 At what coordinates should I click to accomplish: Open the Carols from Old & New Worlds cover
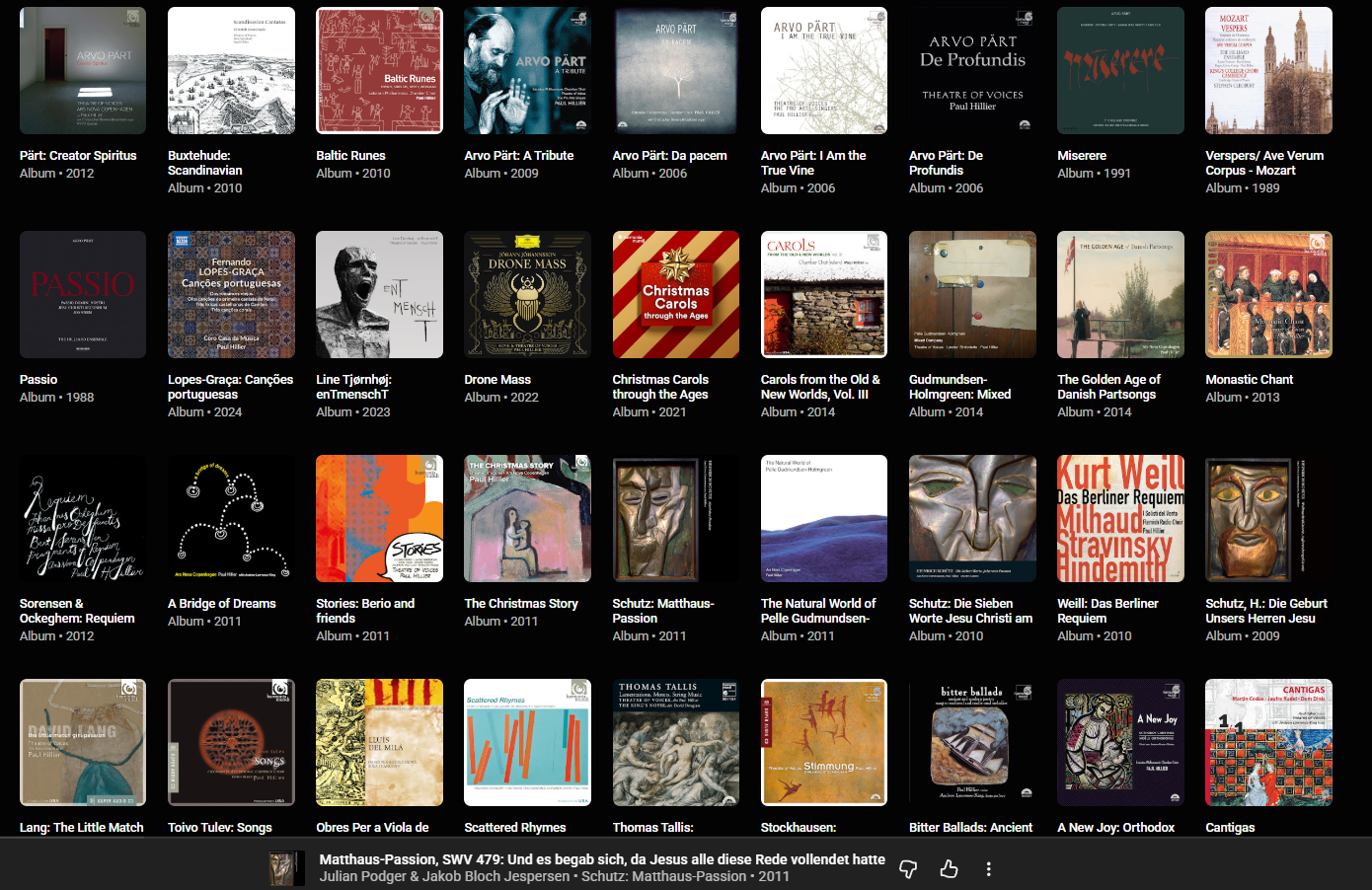tap(824, 295)
